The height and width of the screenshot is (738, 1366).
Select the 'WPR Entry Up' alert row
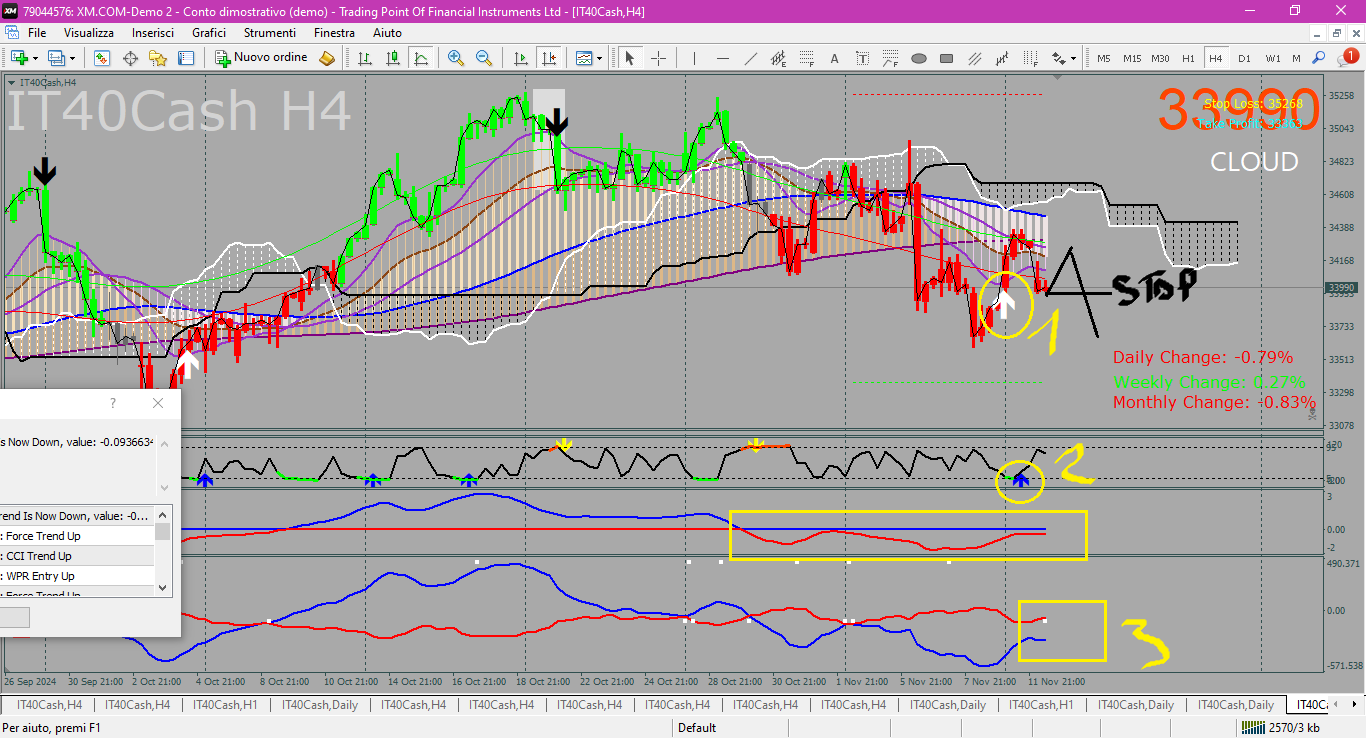[x=77, y=576]
